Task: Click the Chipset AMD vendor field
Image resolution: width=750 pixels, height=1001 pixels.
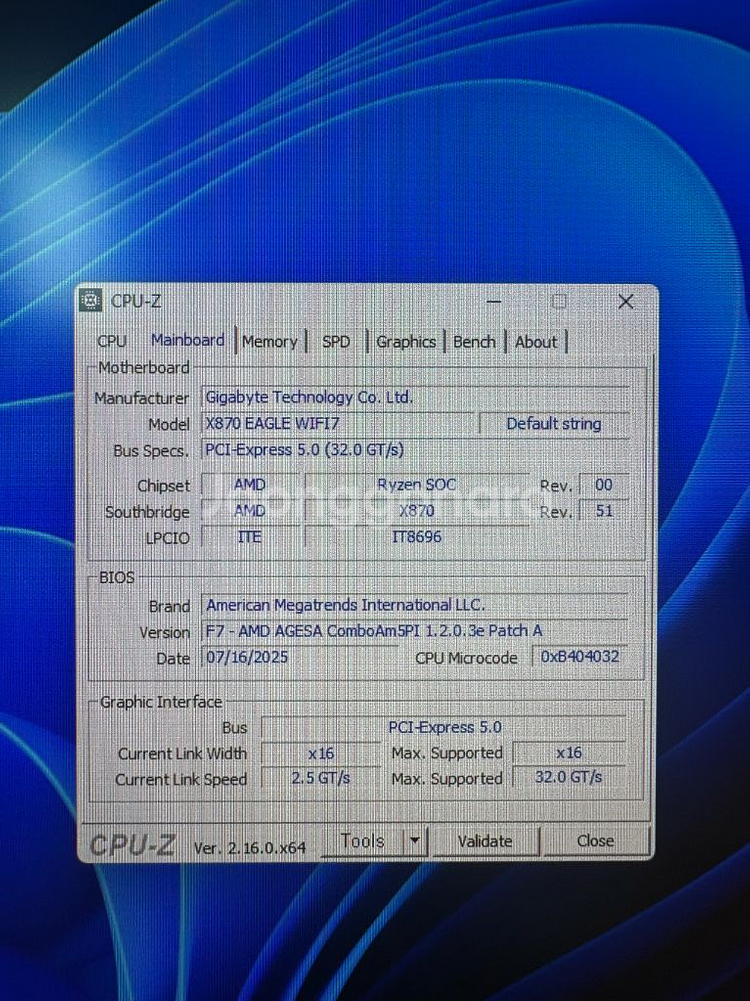Action: point(250,485)
